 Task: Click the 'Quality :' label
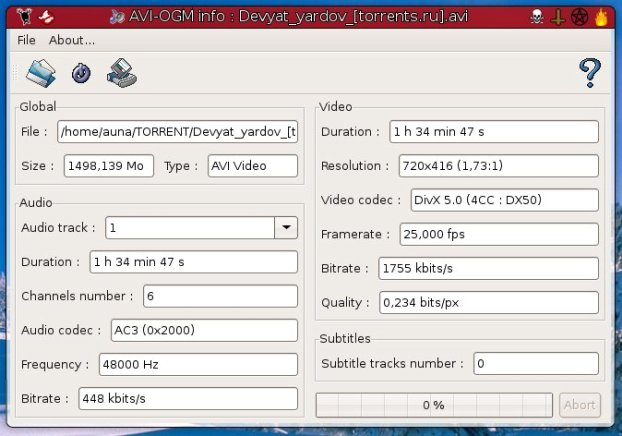point(346,303)
